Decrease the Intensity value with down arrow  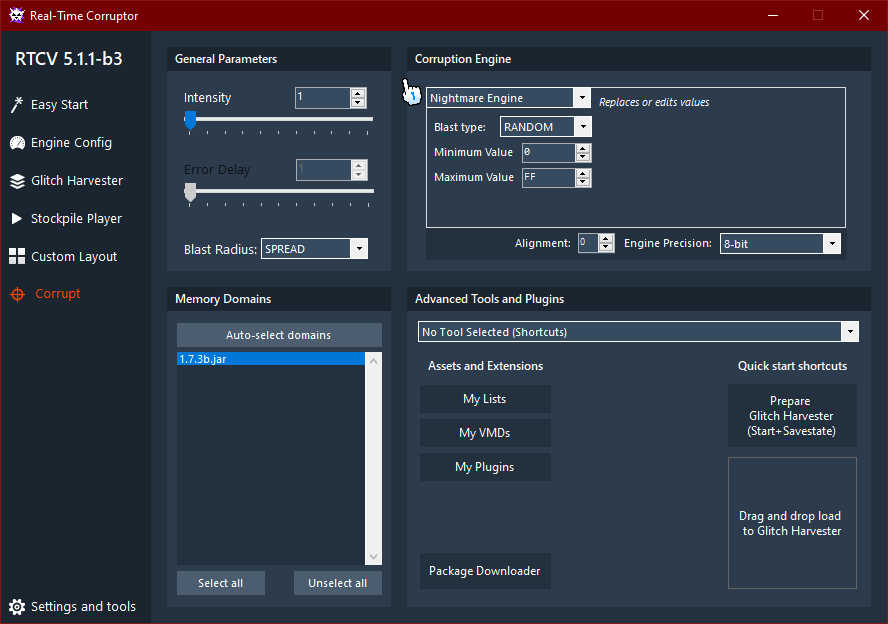coord(358,102)
